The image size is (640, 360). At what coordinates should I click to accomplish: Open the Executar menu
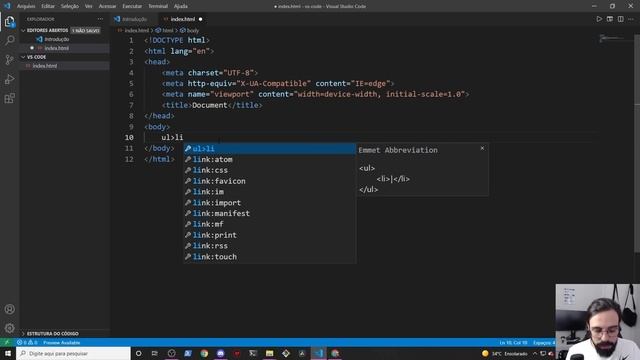pyautogui.click(x=132, y=6)
